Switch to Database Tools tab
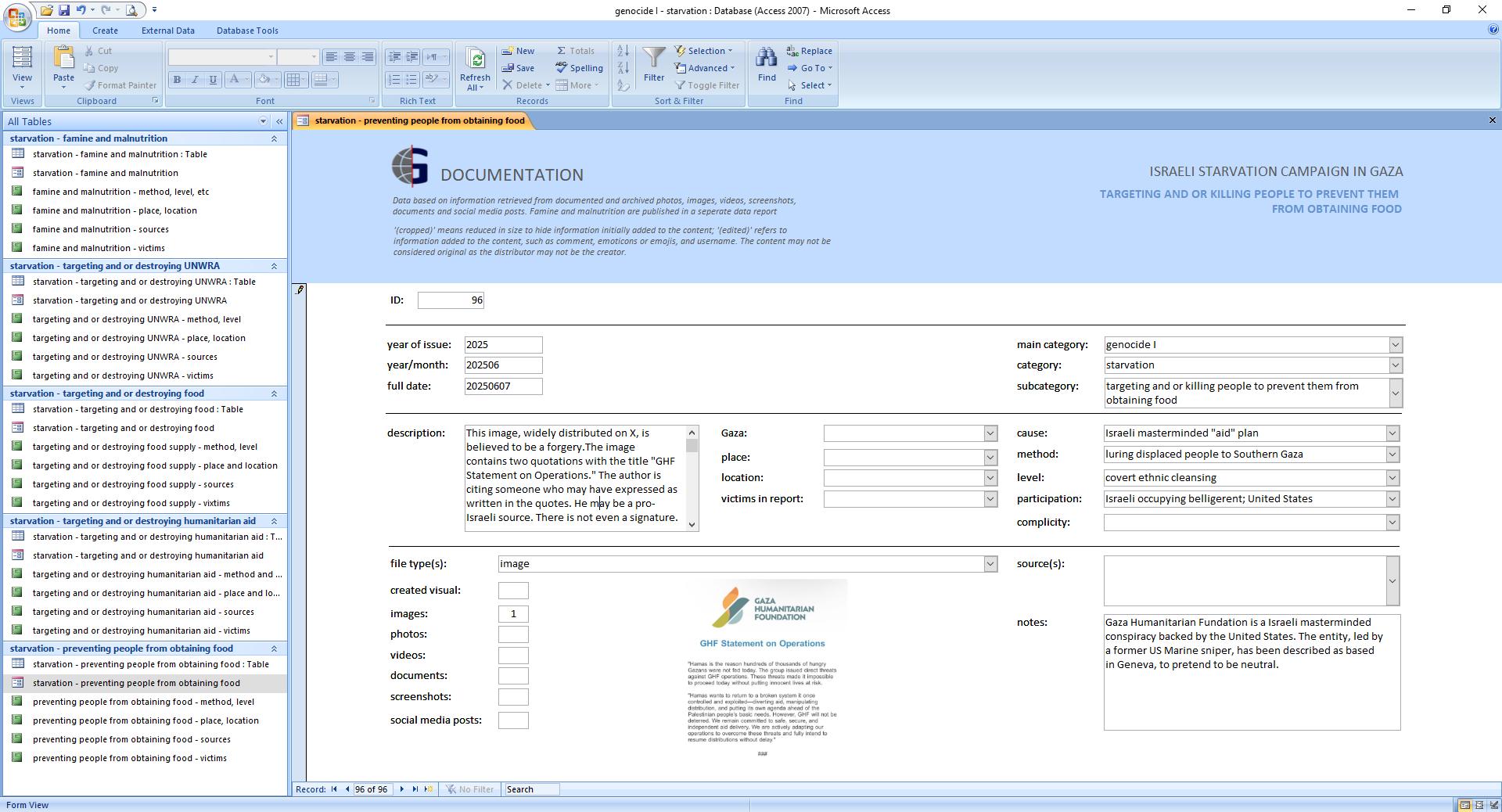Screen dimensions: 1502x812 coord(247,31)
